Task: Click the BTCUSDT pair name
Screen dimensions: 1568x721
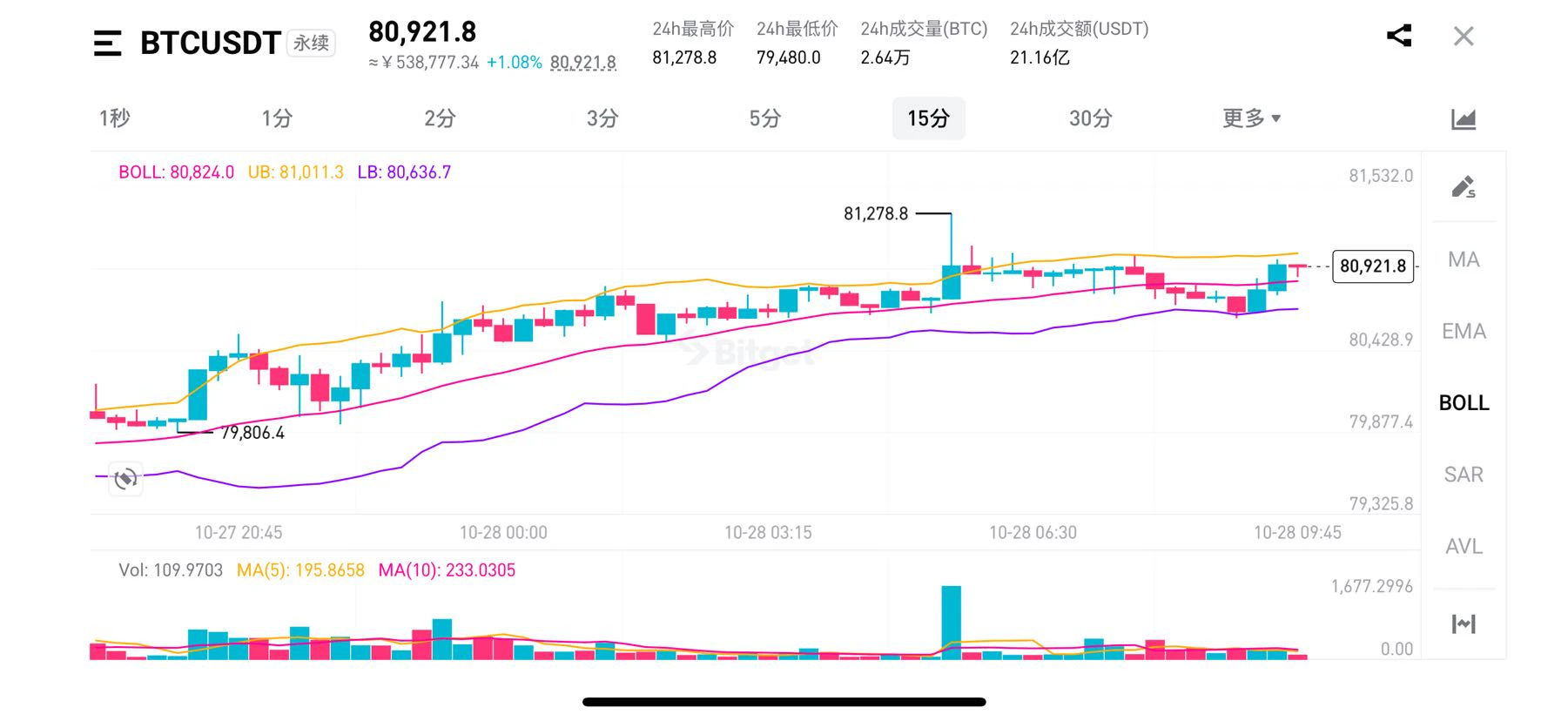Action: pos(210,43)
